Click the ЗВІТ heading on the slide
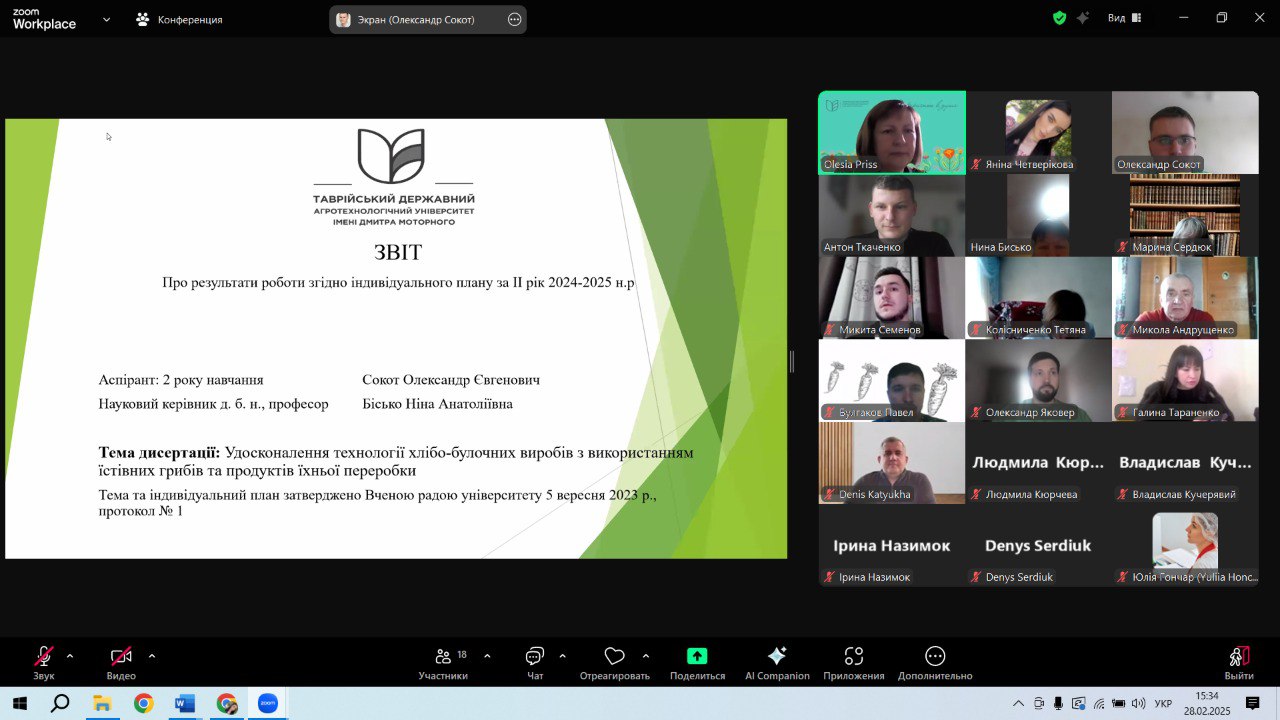1280x720 pixels. [398, 253]
